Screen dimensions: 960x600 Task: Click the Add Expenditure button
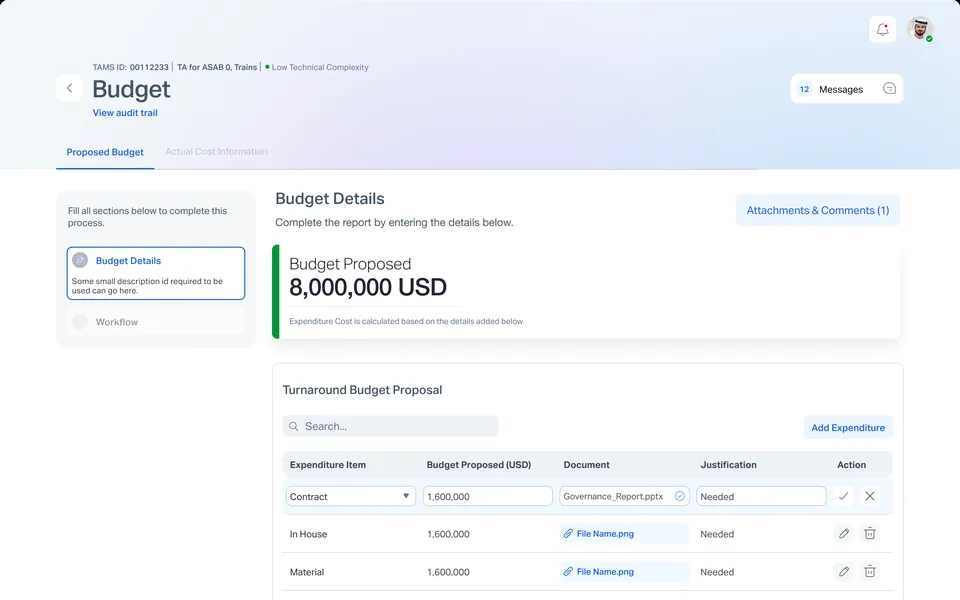[848, 427]
